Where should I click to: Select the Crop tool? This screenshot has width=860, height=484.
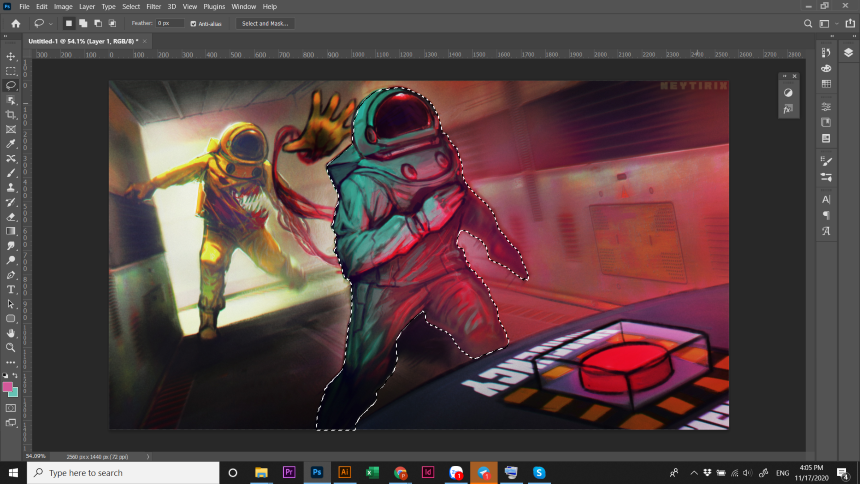click(x=11, y=115)
